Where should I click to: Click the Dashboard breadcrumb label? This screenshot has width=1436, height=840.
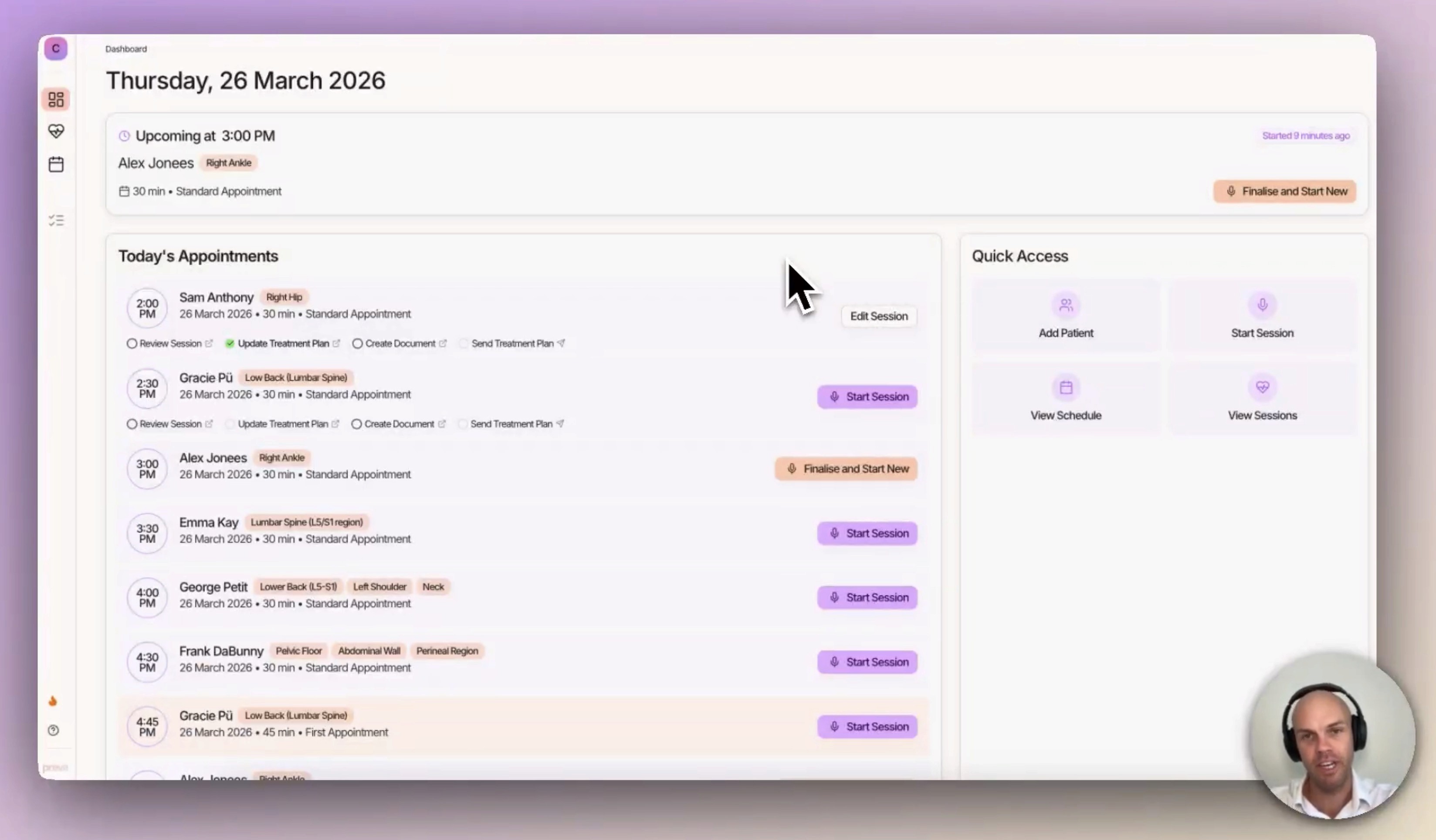[x=126, y=49]
